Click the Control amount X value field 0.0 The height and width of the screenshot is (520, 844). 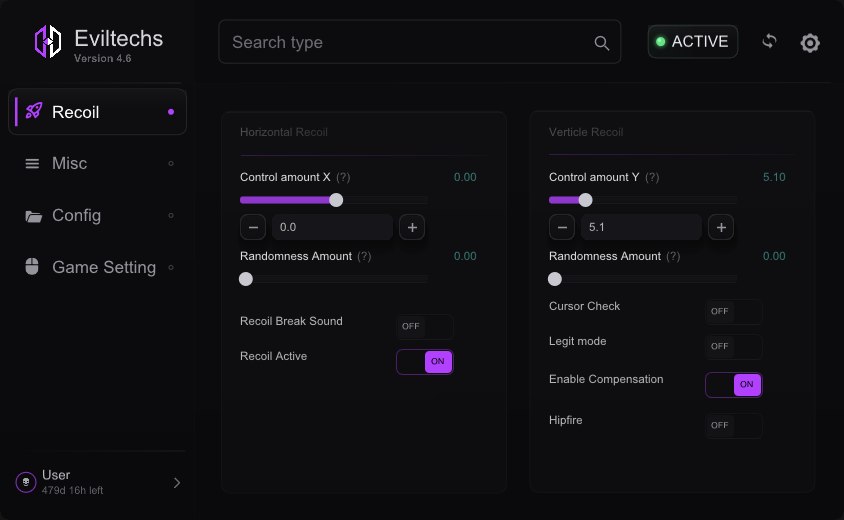point(333,227)
